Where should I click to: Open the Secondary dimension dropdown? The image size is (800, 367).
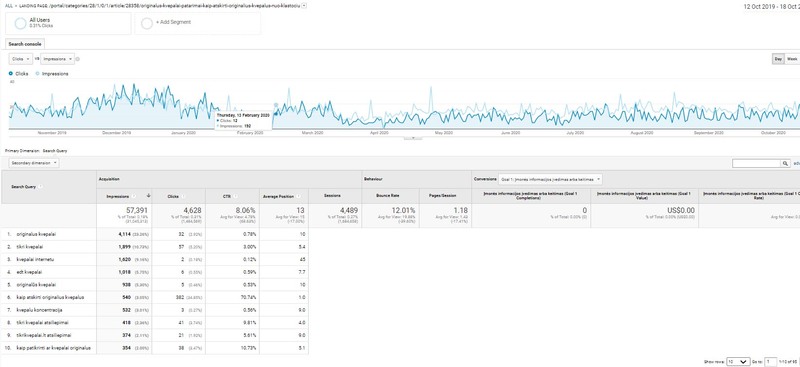click(34, 163)
